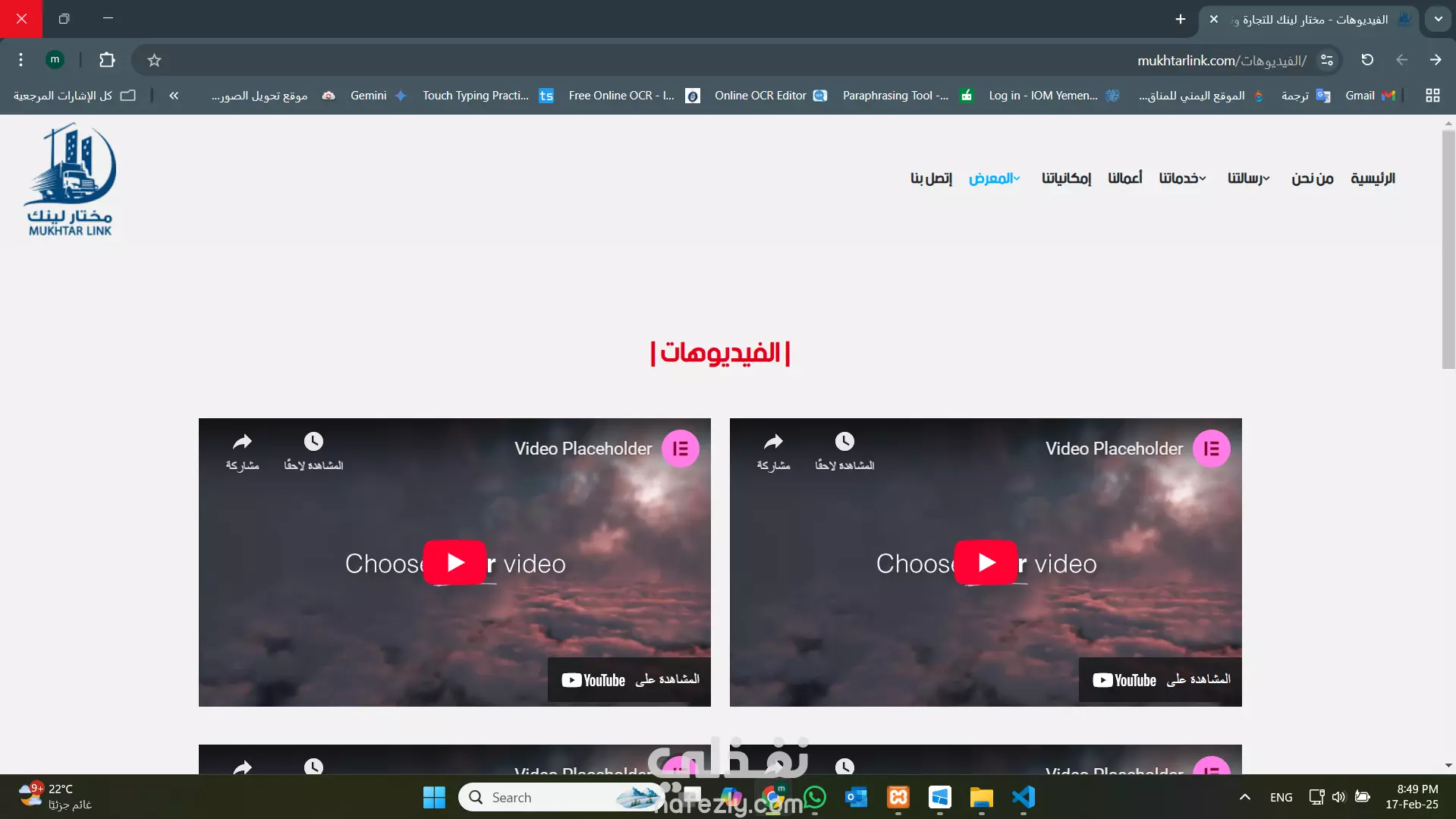Close the current browser tab
1456x819 pixels.
(1214, 19)
